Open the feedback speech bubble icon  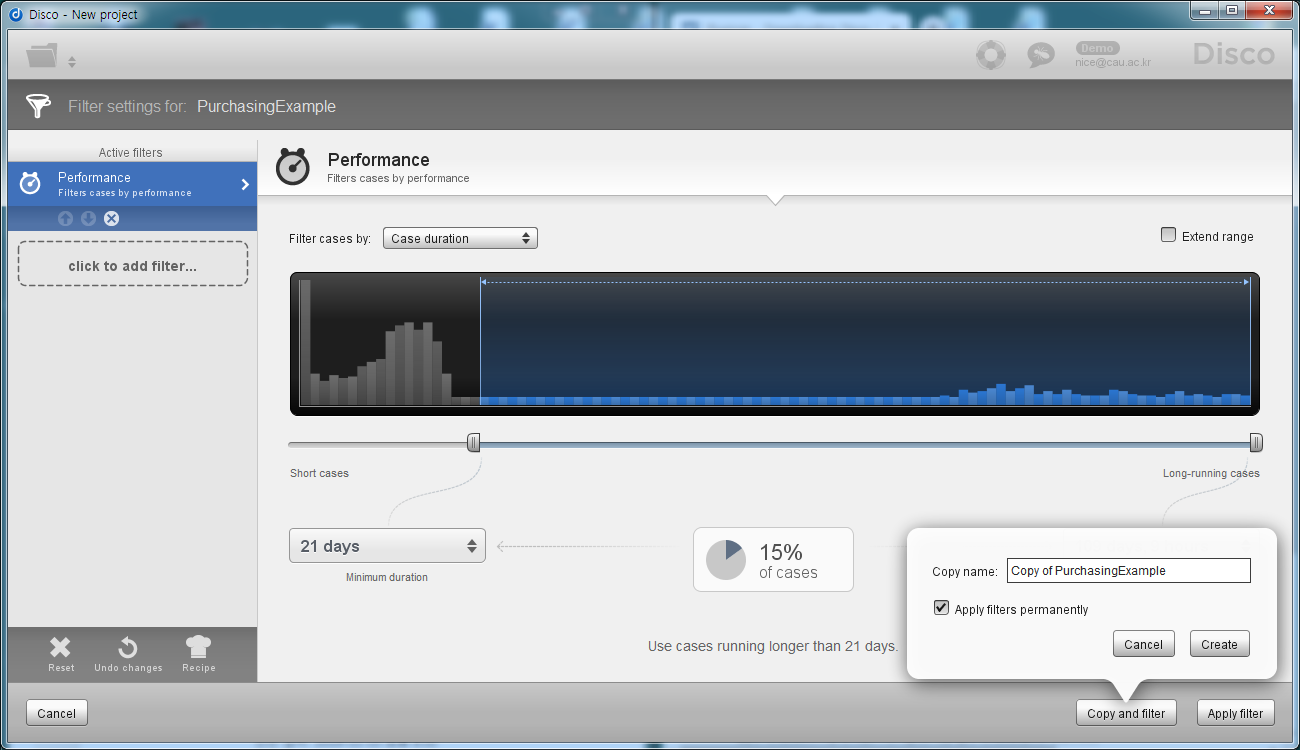click(x=1041, y=55)
